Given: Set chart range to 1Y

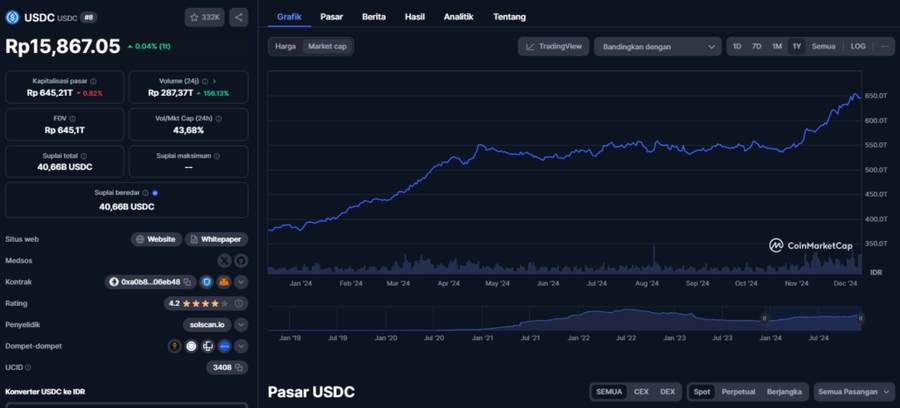Looking at the screenshot, I should tap(797, 46).
